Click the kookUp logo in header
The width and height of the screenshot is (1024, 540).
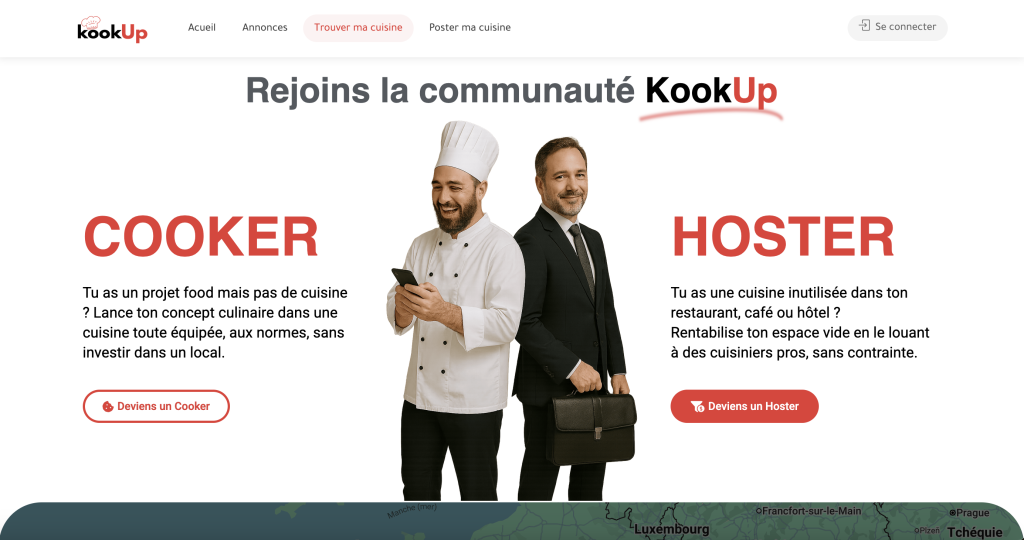click(x=112, y=29)
